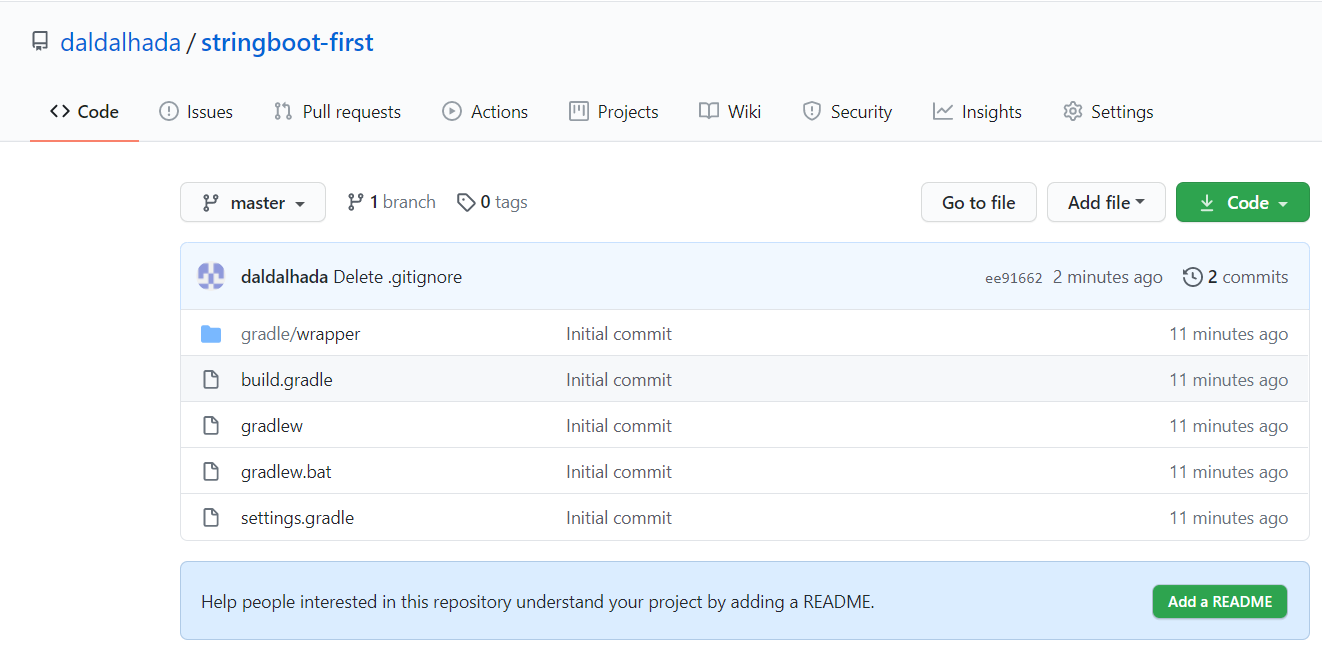This screenshot has width=1322, height=649.
Task: View the 1 branch link
Action: [391, 202]
